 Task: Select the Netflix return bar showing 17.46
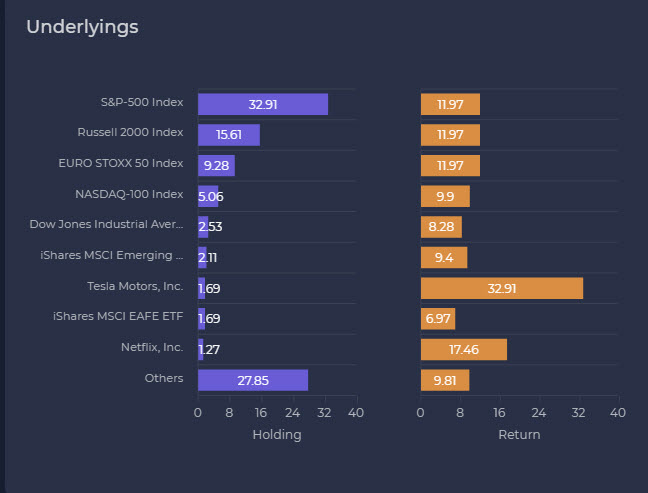pyautogui.click(x=463, y=349)
